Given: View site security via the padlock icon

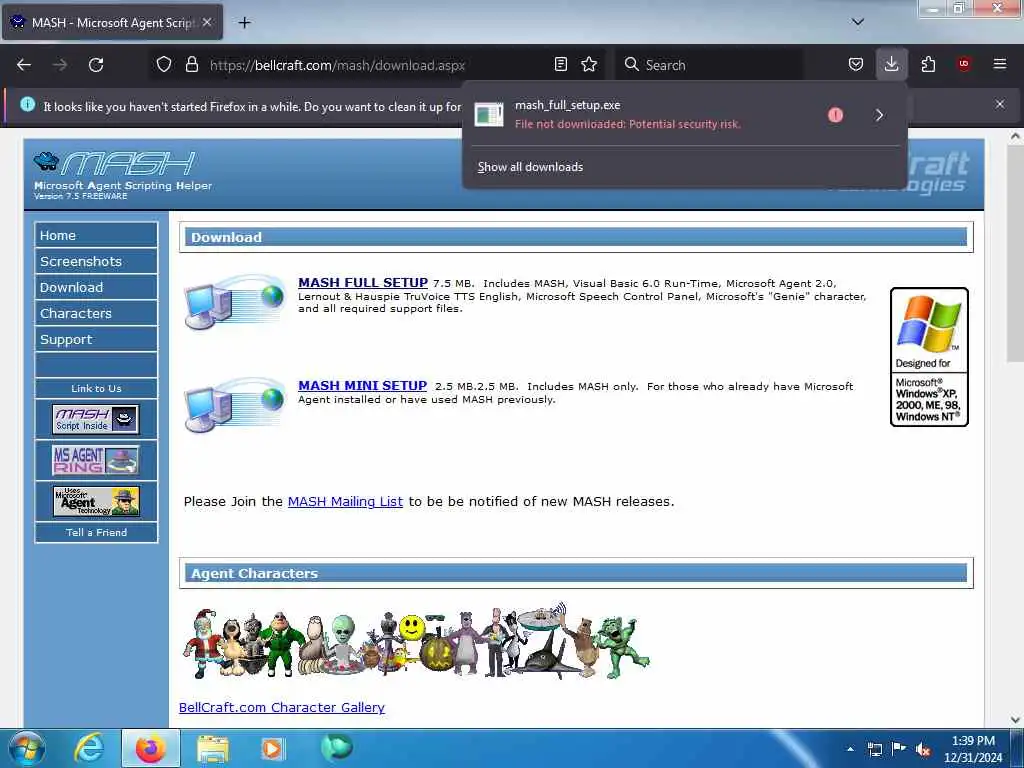Looking at the screenshot, I should (x=191, y=64).
